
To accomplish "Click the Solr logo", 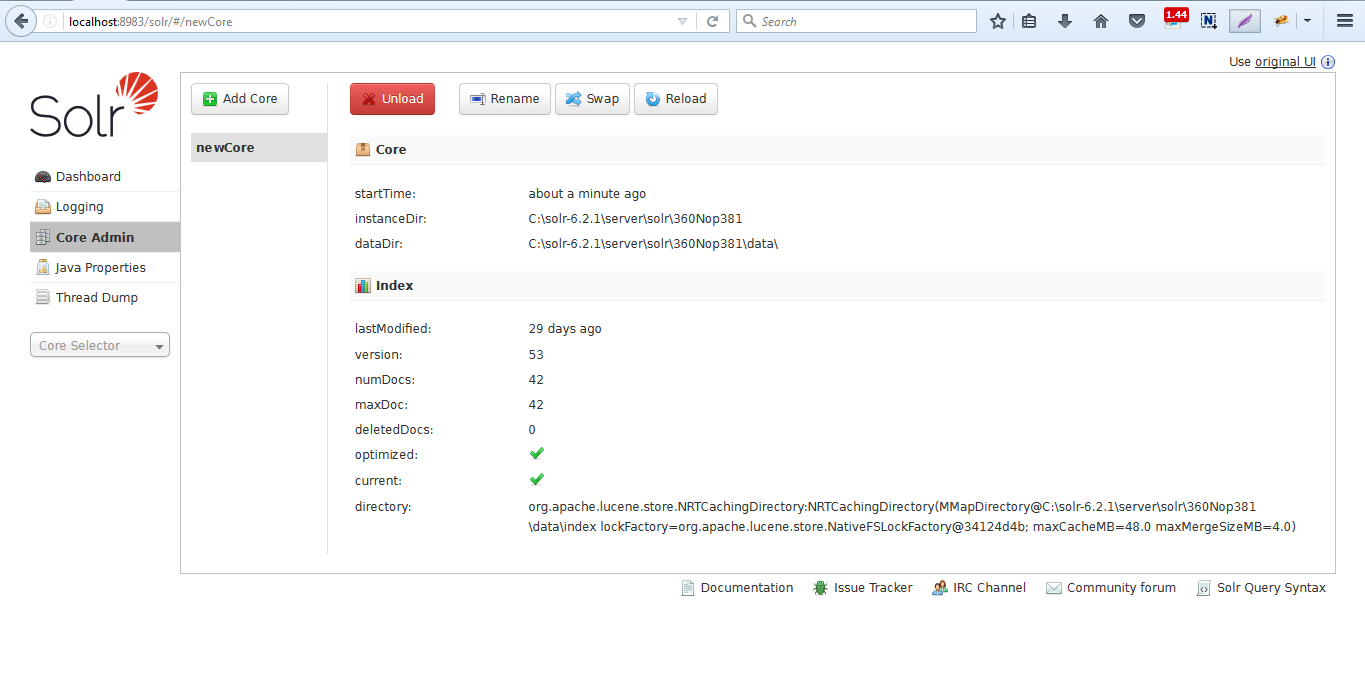I will (94, 105).
